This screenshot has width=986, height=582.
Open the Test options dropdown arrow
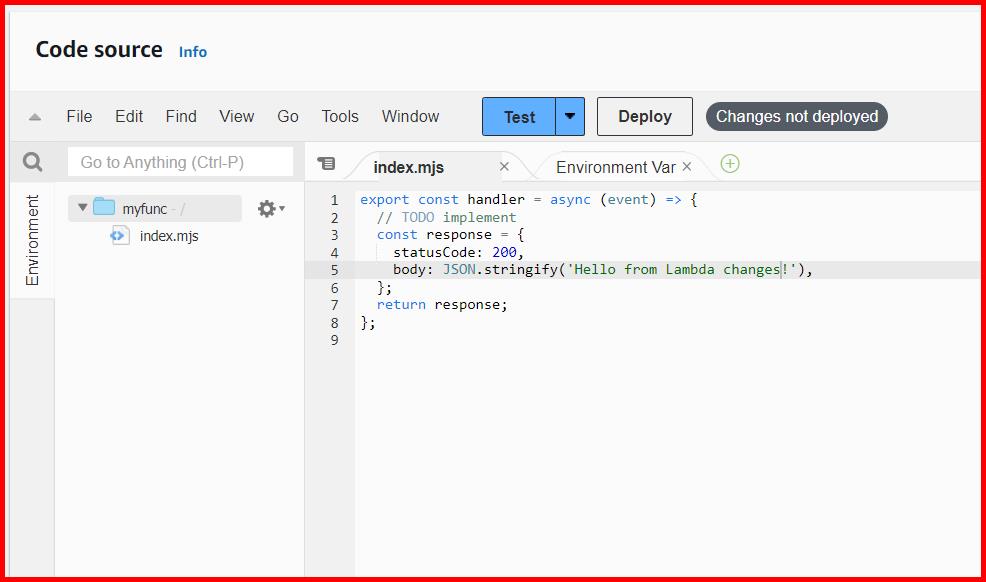(x=569, y=116)
